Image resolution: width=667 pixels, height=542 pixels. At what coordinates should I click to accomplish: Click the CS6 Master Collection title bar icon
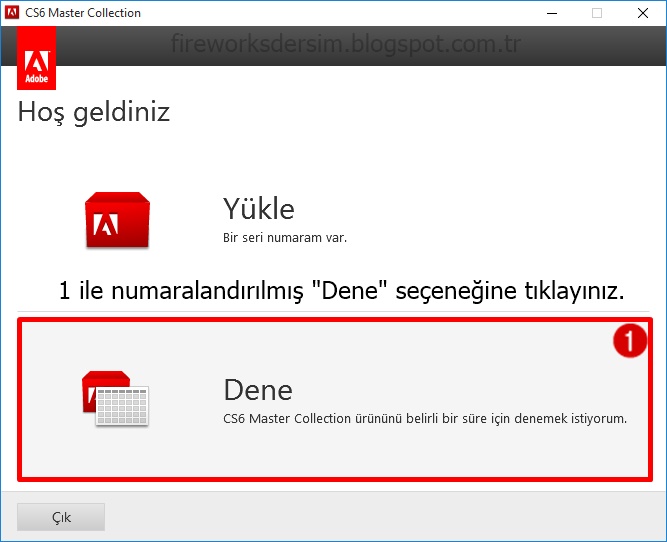[12, 13]
